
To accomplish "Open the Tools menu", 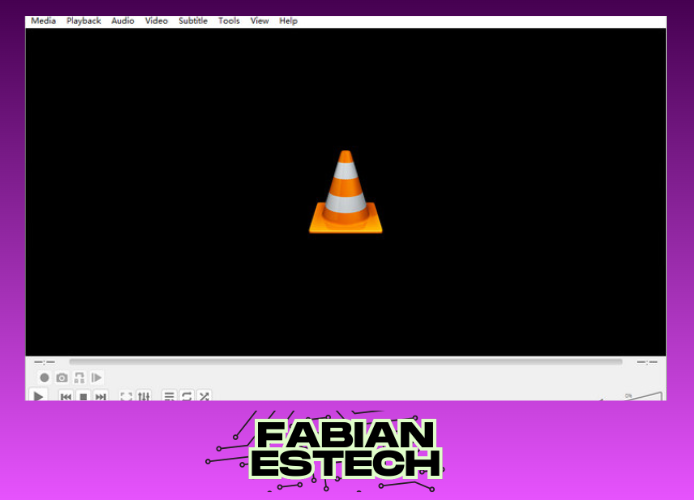I will (229, 21).
